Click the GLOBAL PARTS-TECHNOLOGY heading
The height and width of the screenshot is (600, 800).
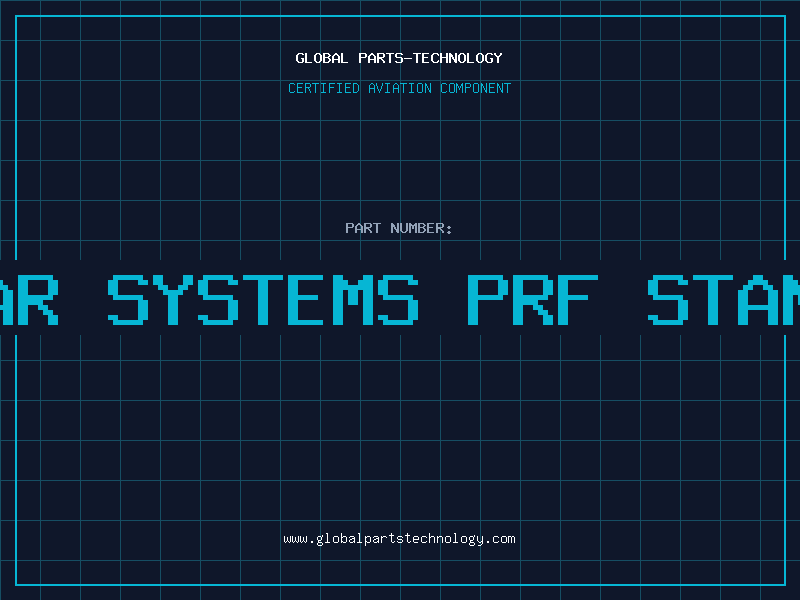(x=399, y=58)
